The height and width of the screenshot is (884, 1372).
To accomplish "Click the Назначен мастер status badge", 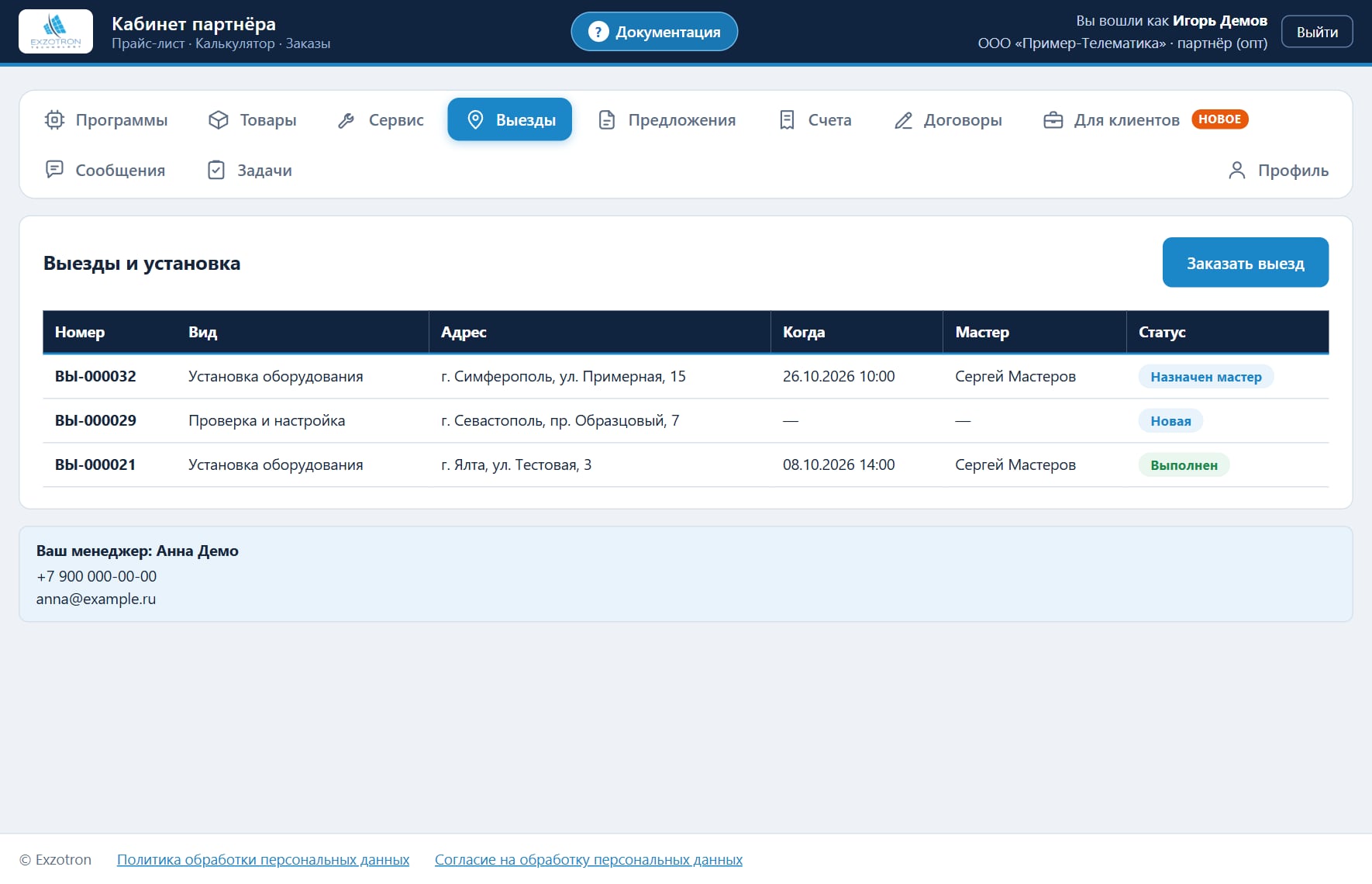I will [x=1206, y=377].
